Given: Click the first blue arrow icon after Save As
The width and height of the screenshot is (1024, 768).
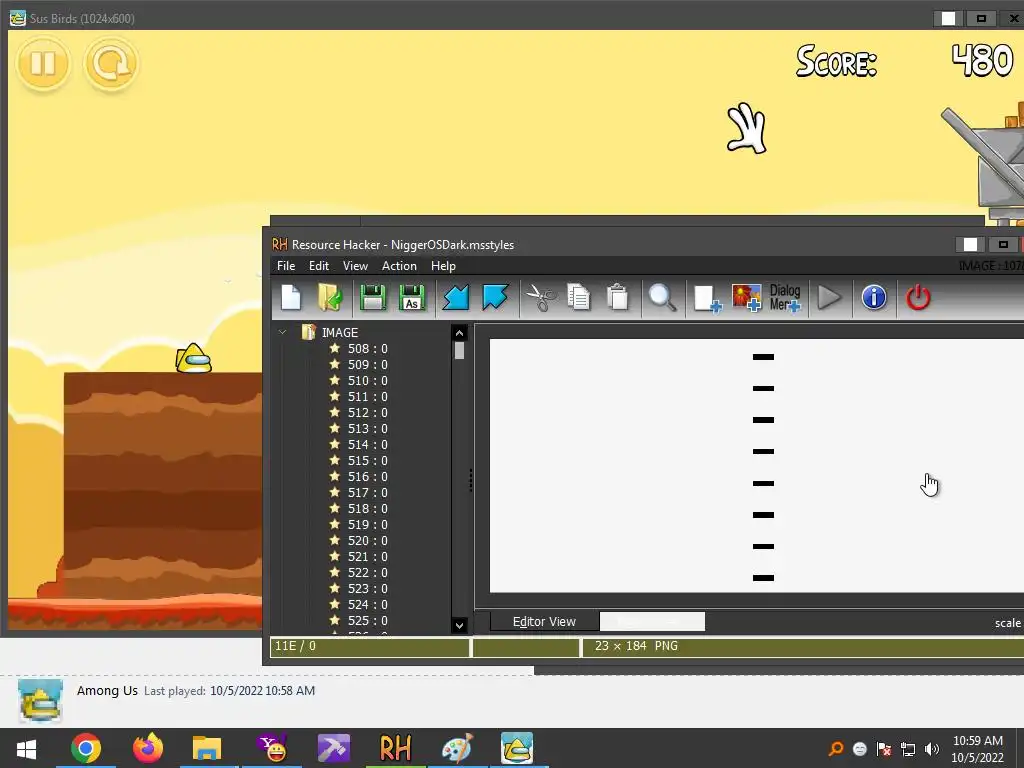Looking at the screenshot, I should (x=456, y=298).
